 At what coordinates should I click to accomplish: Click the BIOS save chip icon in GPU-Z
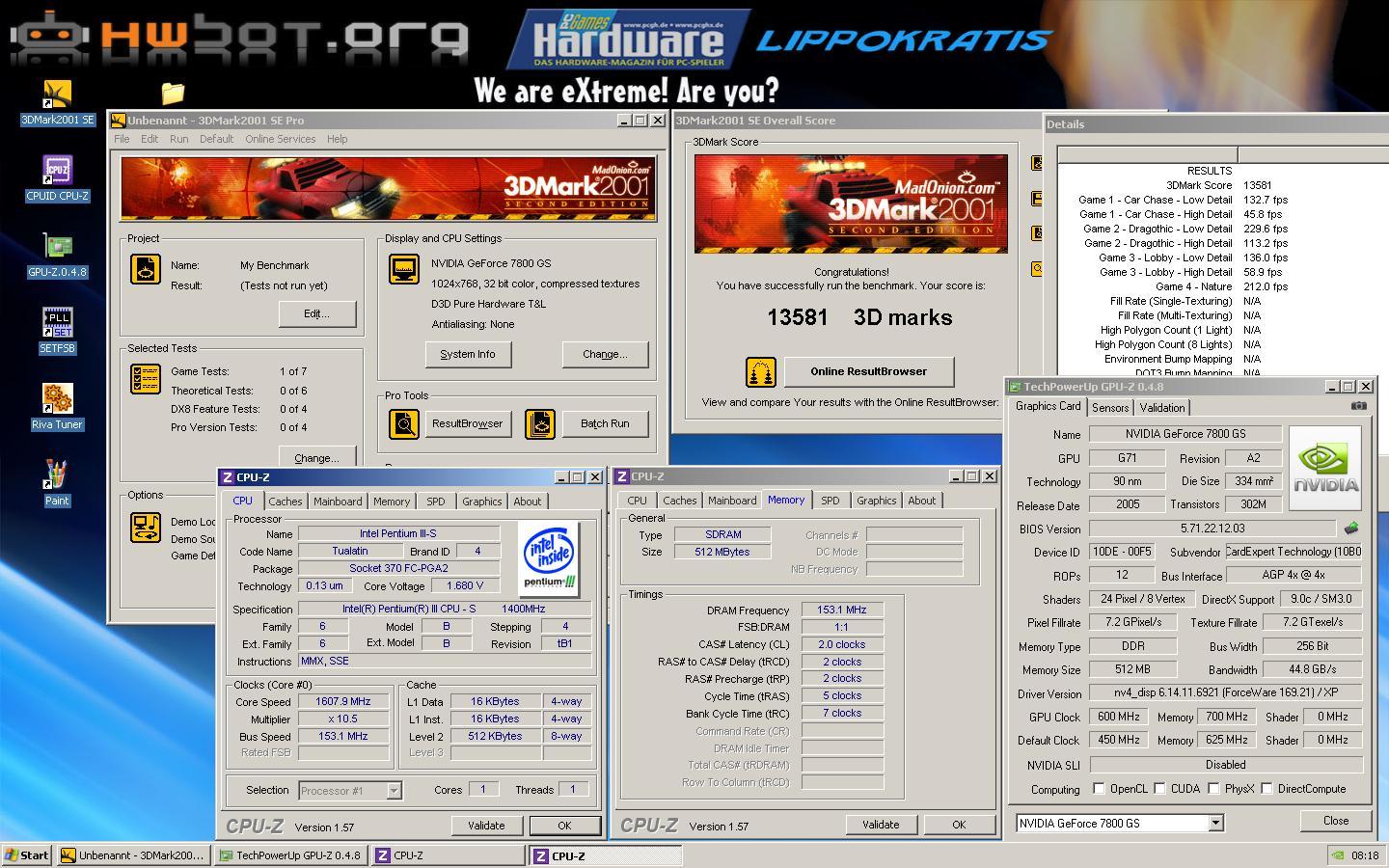[1351, 529]
